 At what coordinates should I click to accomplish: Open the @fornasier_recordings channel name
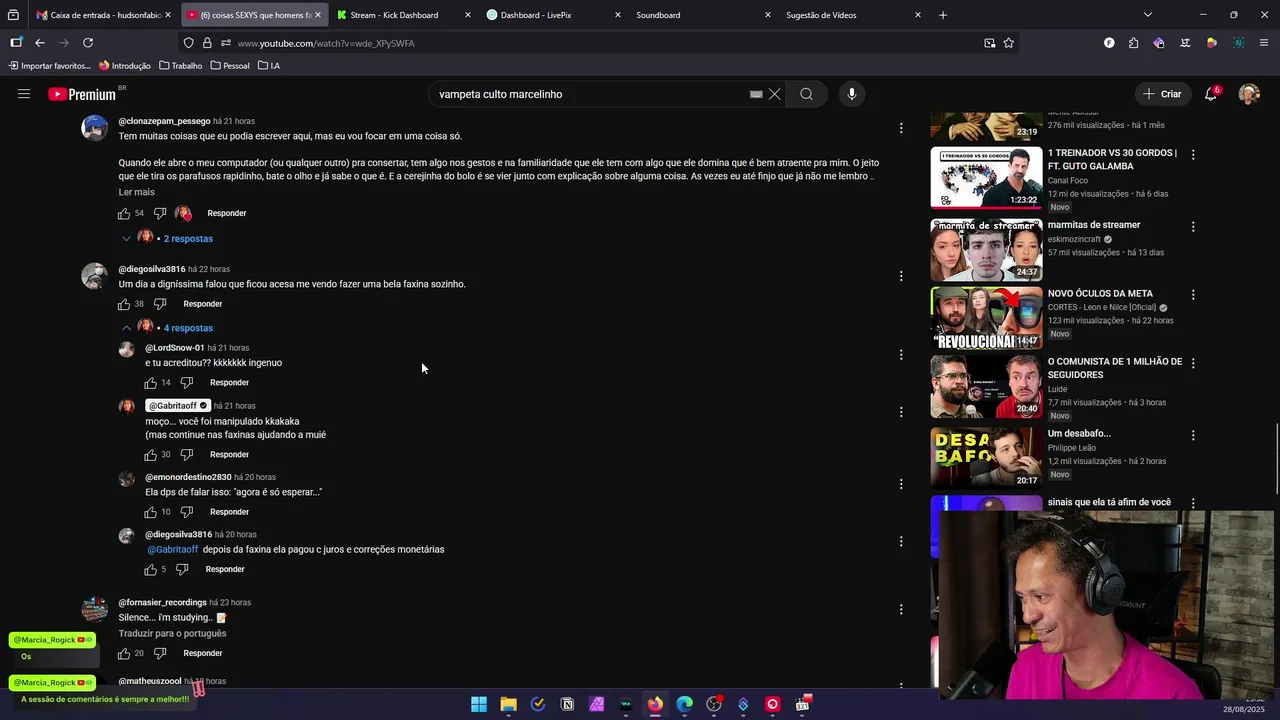click(162, 603)
